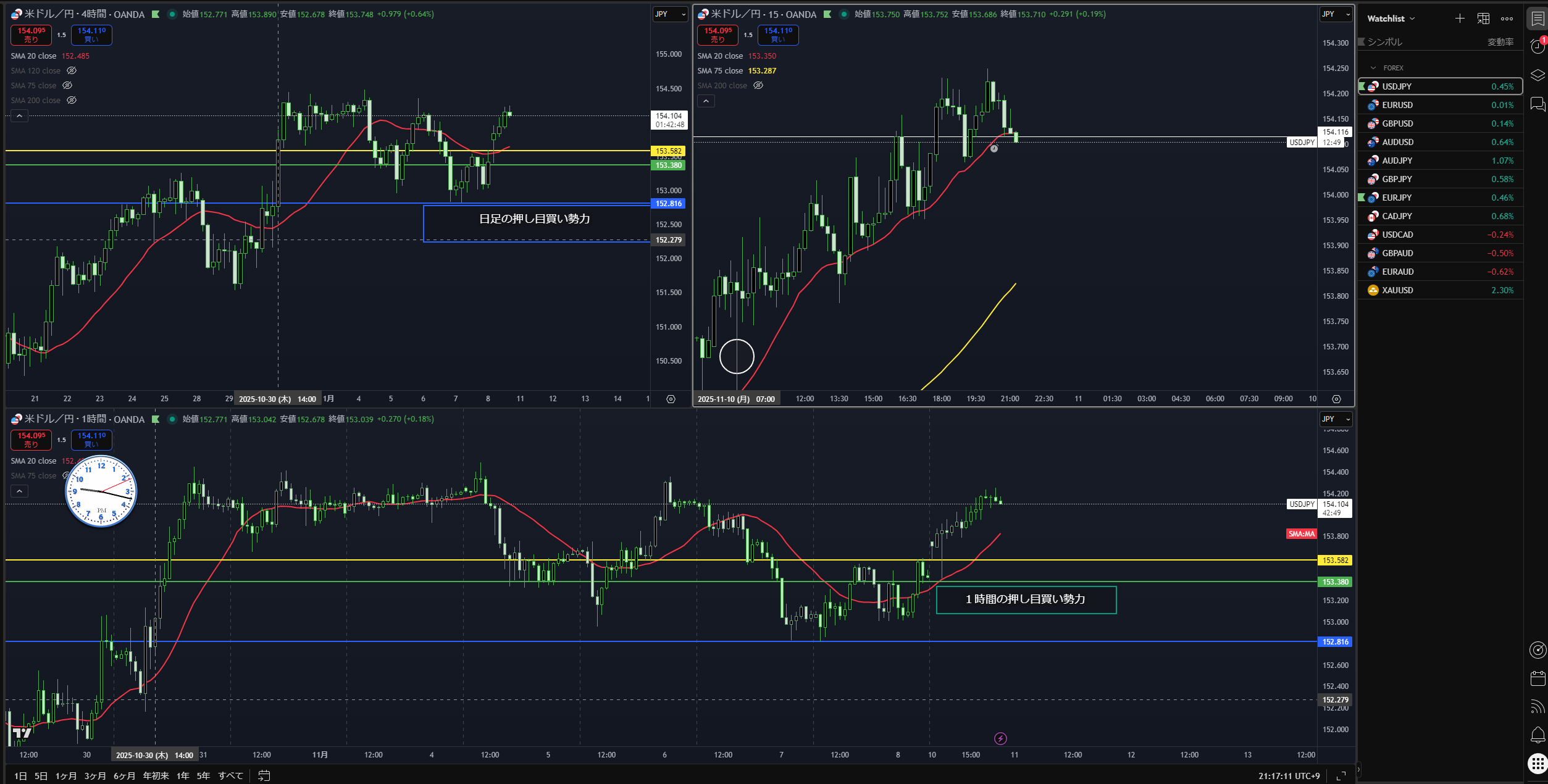Click the blue 買い buy button on 1-hour chart

point(91,440)
